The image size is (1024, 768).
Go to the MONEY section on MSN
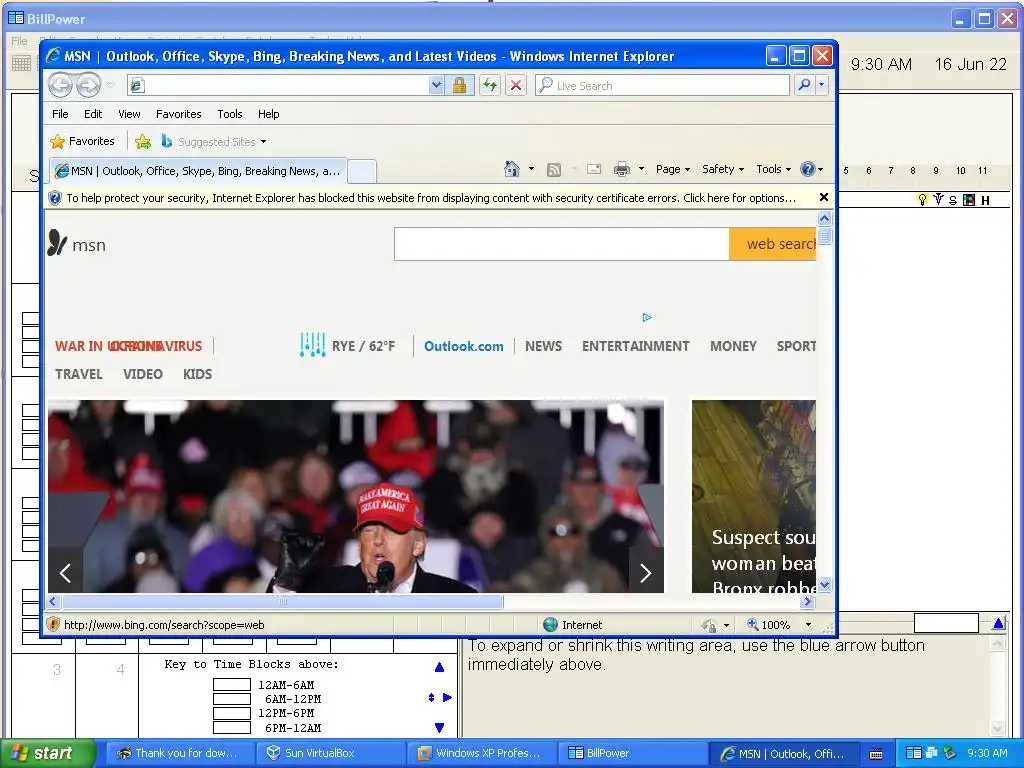(733, 346)
